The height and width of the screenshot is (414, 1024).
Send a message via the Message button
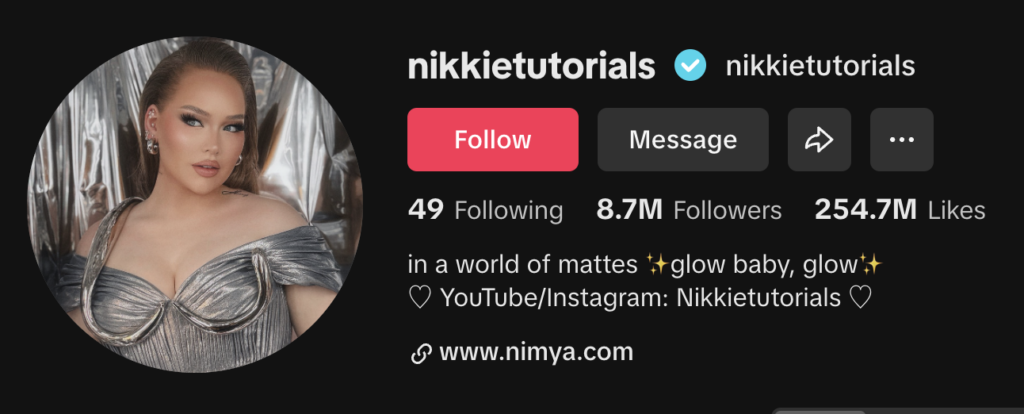(683, 140)
